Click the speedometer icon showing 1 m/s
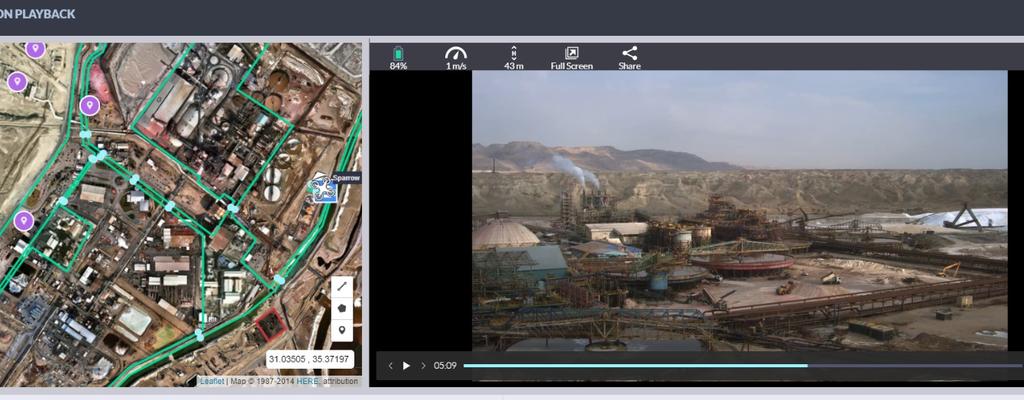 456,54
